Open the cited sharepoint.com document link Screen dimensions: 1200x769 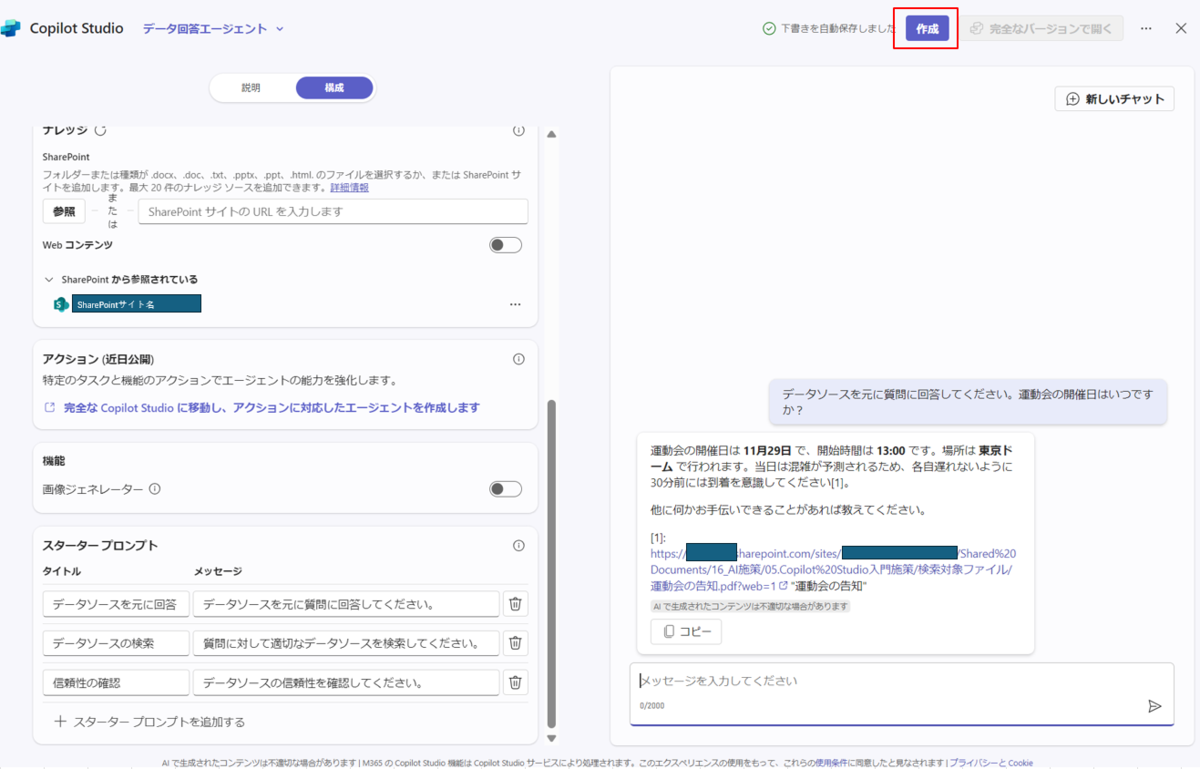(x=833, y=569)
